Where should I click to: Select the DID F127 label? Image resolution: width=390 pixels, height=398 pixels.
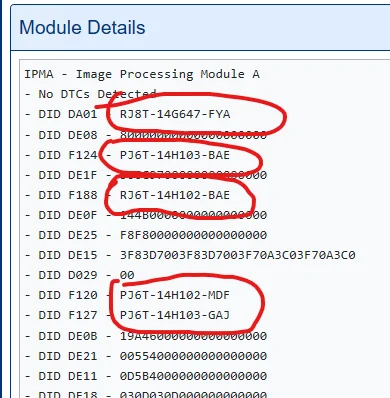point(68,315)
